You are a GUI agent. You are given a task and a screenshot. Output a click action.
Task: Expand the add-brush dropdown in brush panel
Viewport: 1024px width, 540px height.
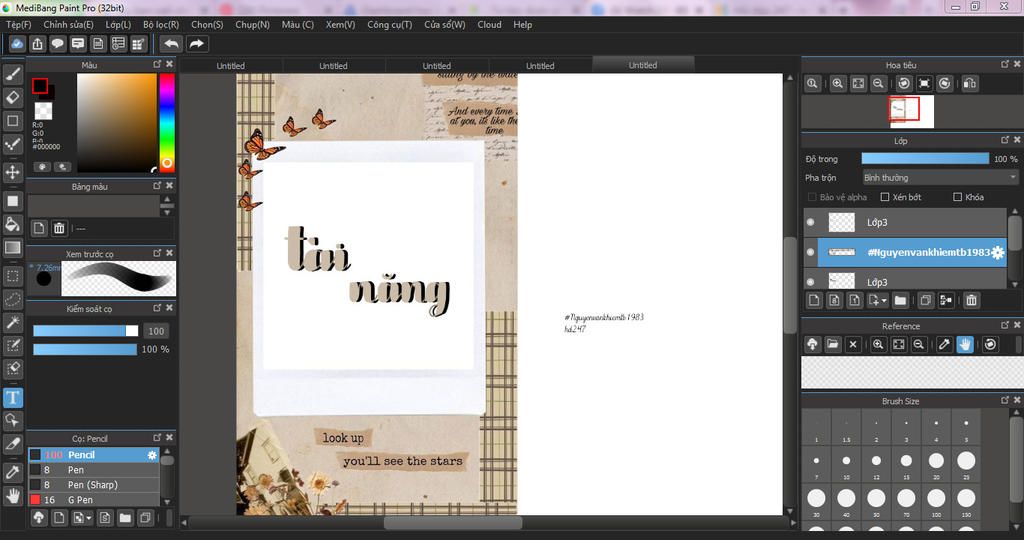pos(89,518)
